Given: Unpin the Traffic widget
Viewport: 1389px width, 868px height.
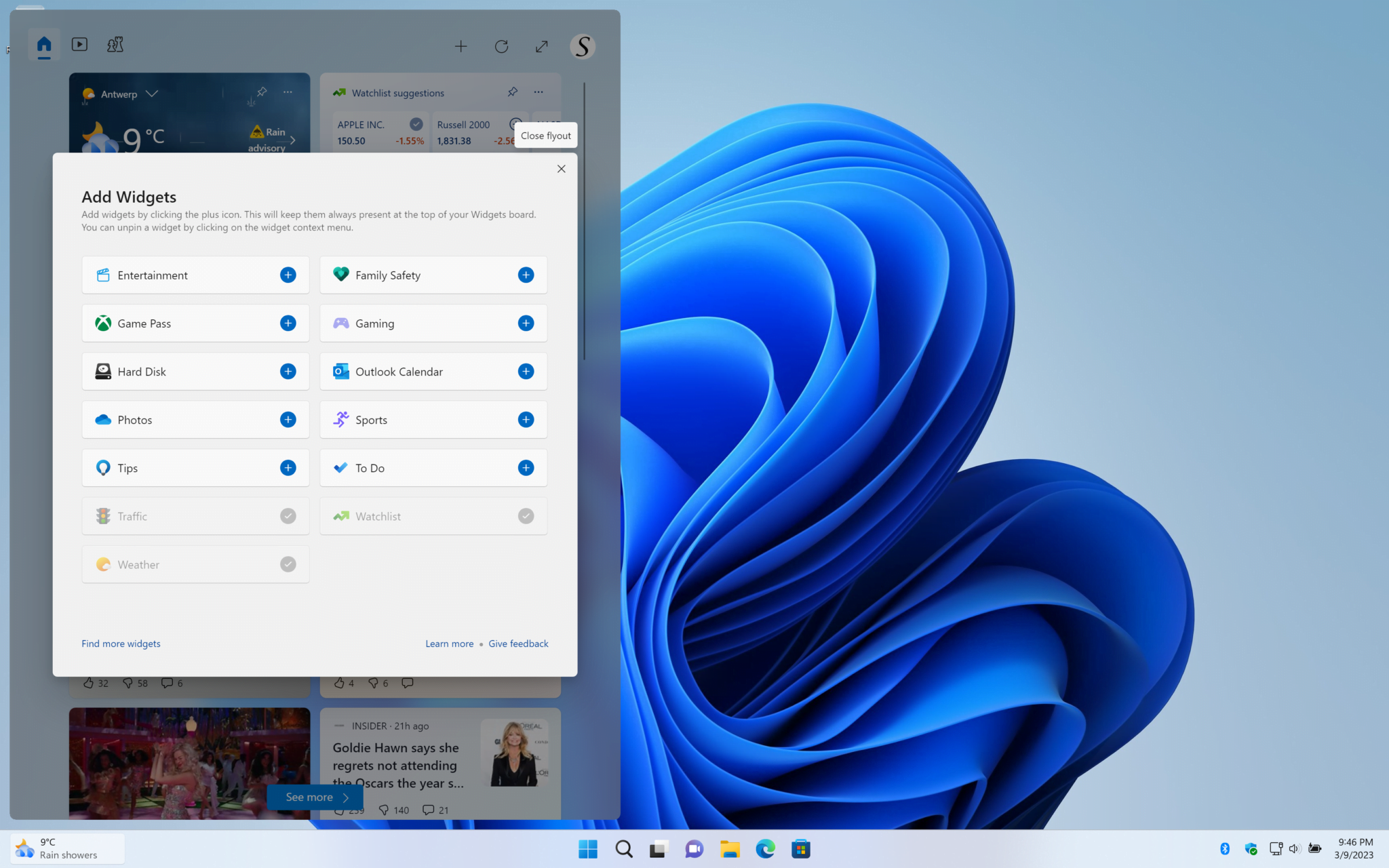Looking at the screenshot, I should click(288, 515).
